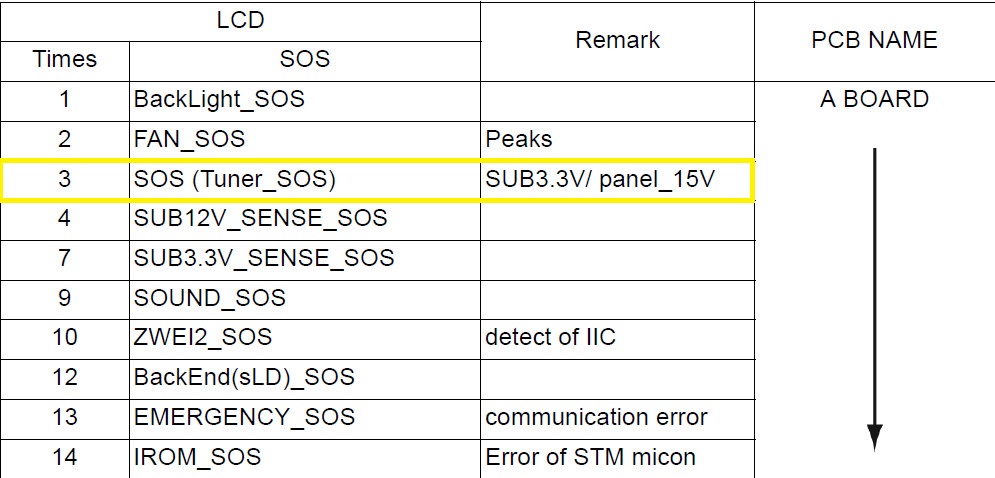The width and height of the screenshot is (995, 478).
Task: Select the SUB3.3V/ panel_15V remark
Action: pos(602,179)
